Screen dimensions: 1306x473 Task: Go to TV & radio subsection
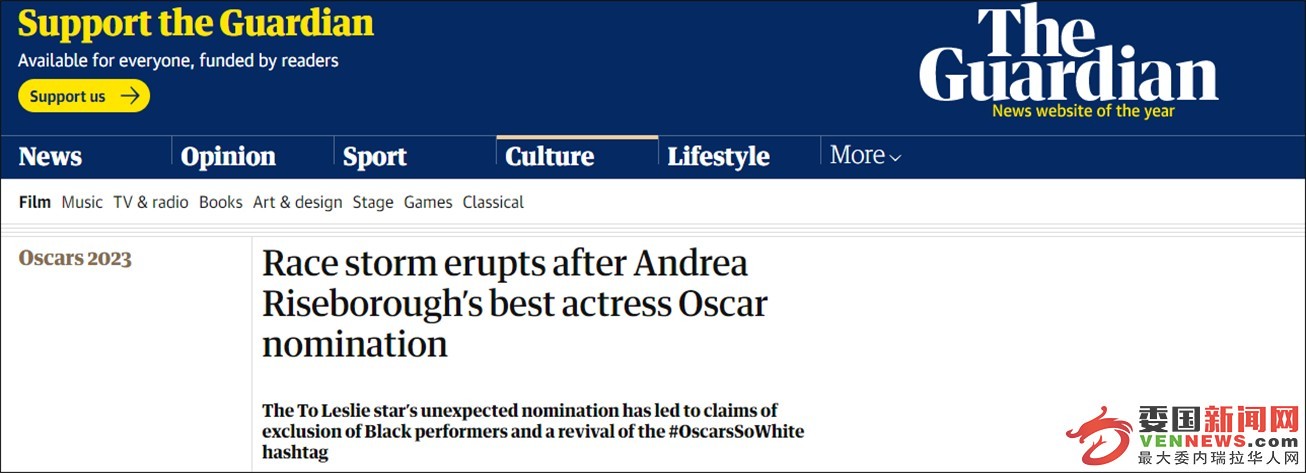pos(151,202)
